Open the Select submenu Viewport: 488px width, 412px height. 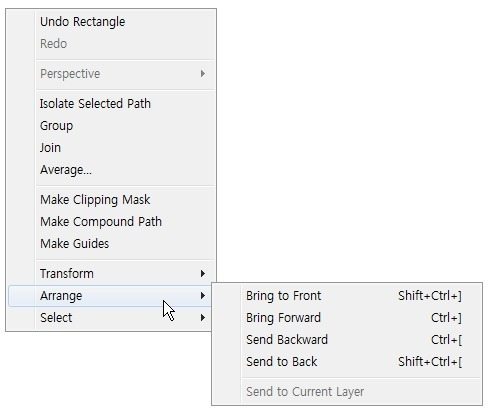[x=111, y=318]
